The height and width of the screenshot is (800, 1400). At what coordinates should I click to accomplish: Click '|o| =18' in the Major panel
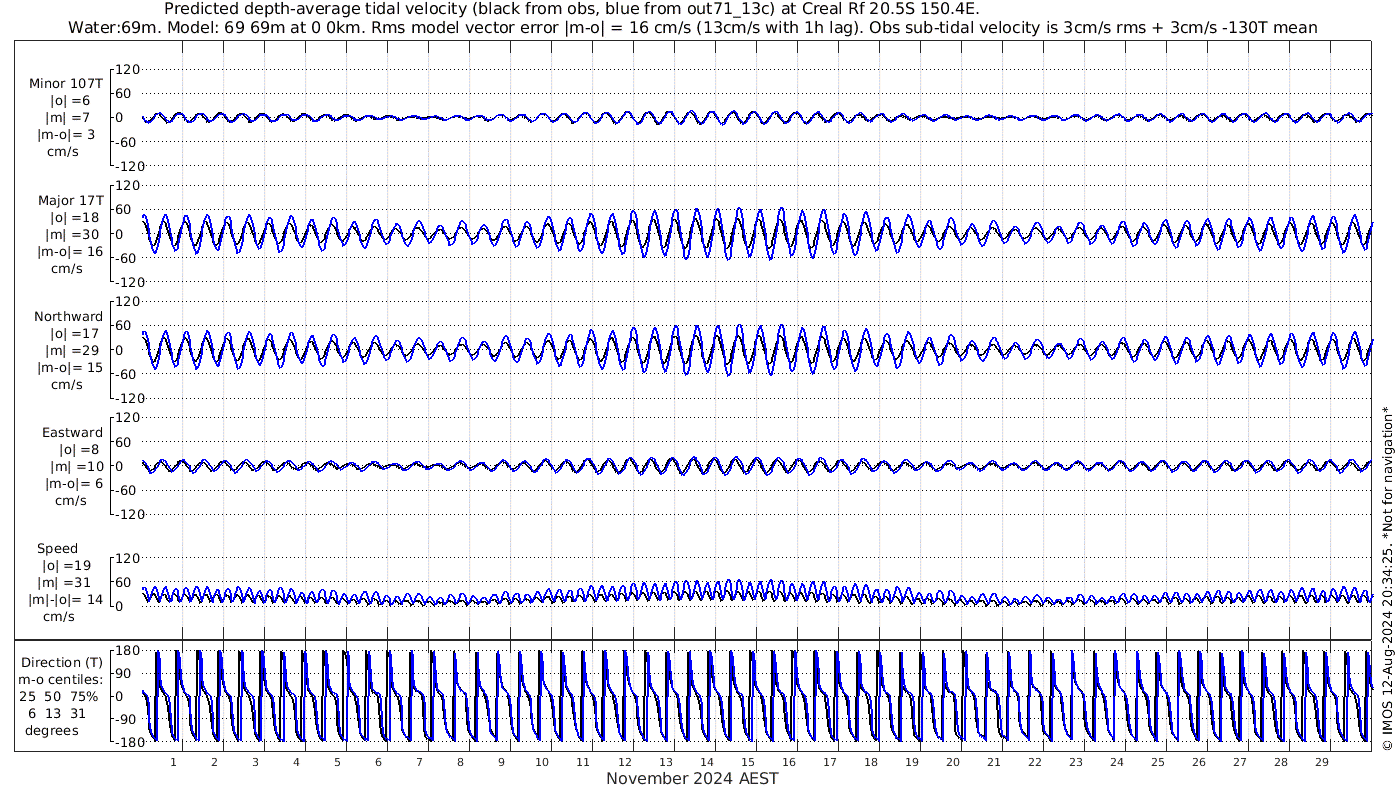coord(75,217)
